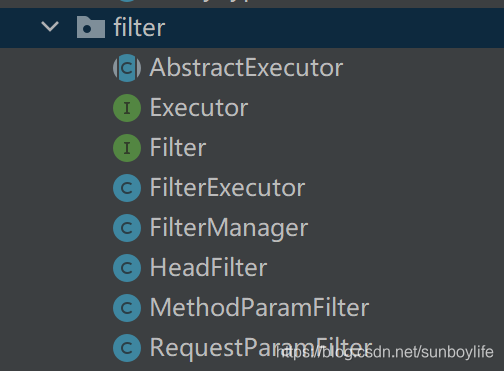Screen dimensions: 504x371
Task: Click the AbstractExecutor abstract class icon
Action: point(127,68)
